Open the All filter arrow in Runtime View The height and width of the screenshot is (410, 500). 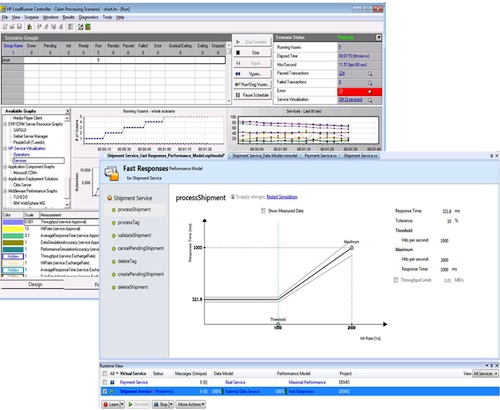click(117, 373)
